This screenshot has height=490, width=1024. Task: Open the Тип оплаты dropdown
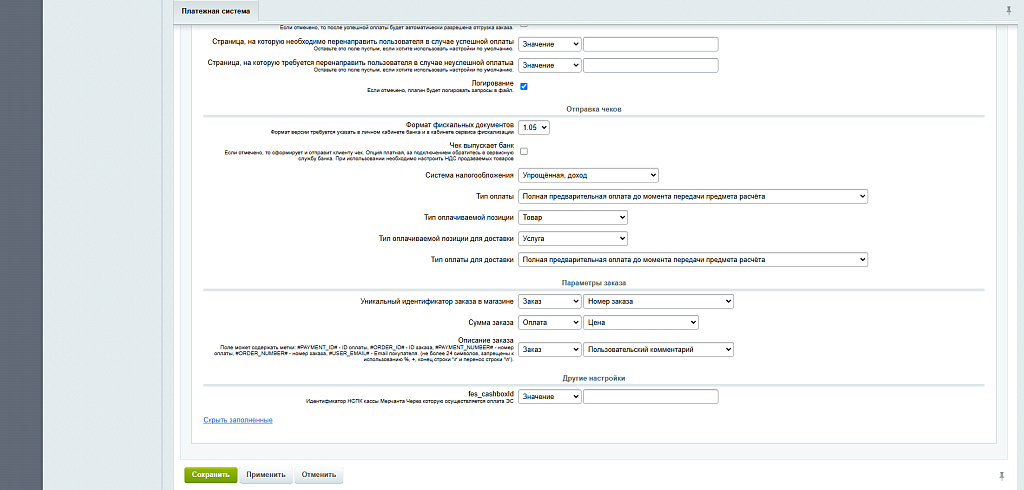click(692, 197)
